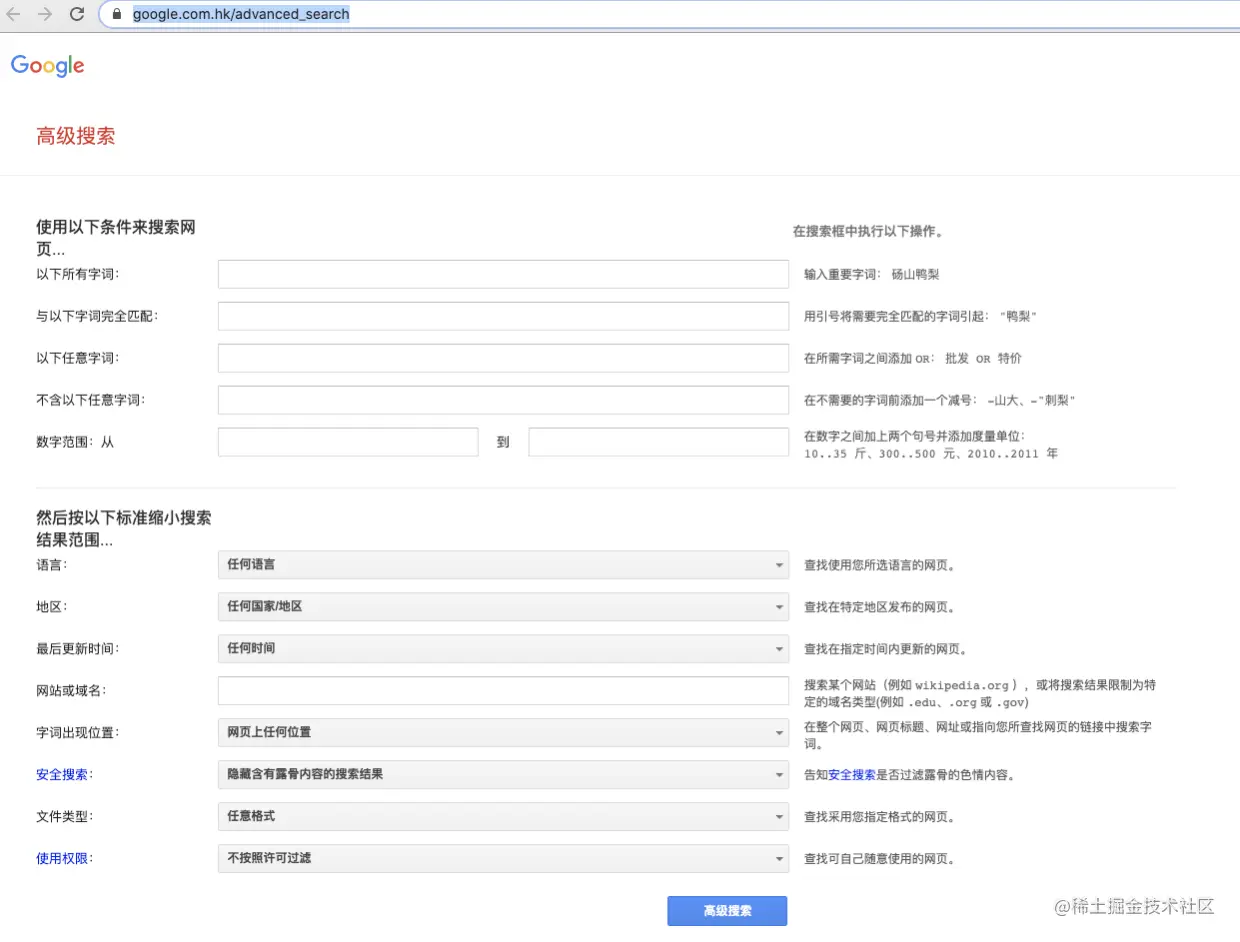Screen dimensions: 1240x942
Task: Click the '查找在指定时间内更新的网页。' description
Action: (x=886, y=649)
